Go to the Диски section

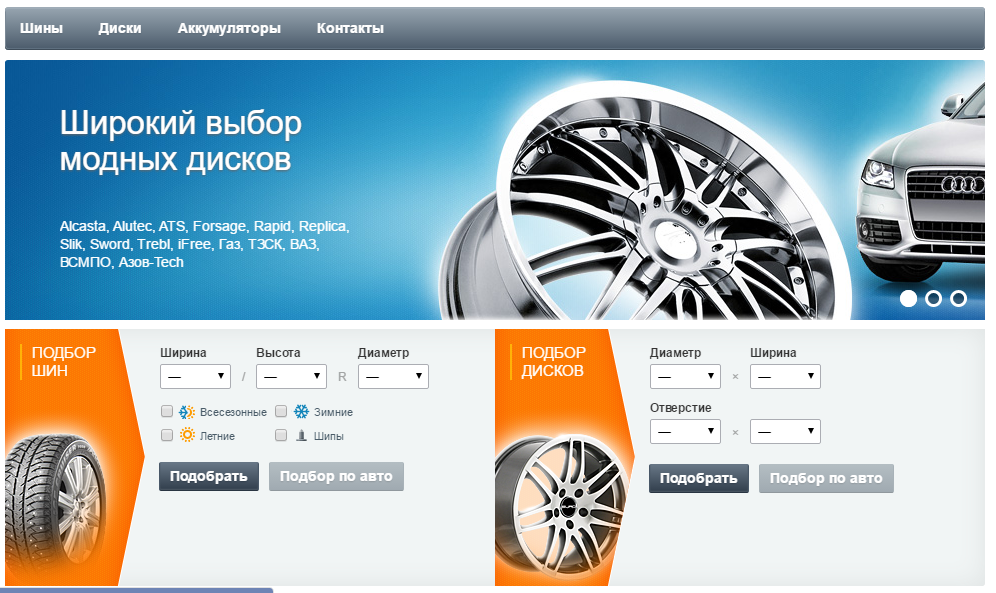point(120,29)
